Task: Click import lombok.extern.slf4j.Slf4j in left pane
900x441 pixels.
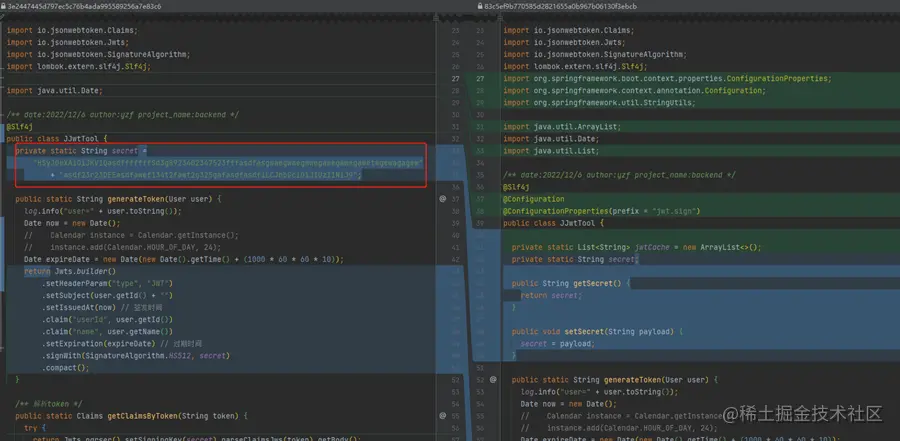Action: tap(79, 67)
